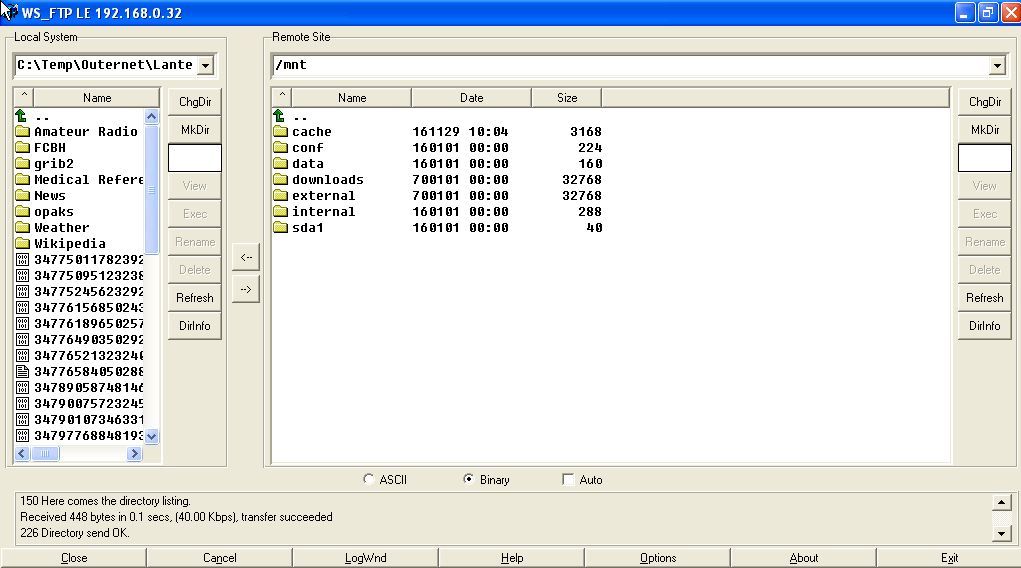The width and height of the screenshot is (1021, 568).
Task: Enable the Auto transfer checkbox
Action: tap(569, 480)
